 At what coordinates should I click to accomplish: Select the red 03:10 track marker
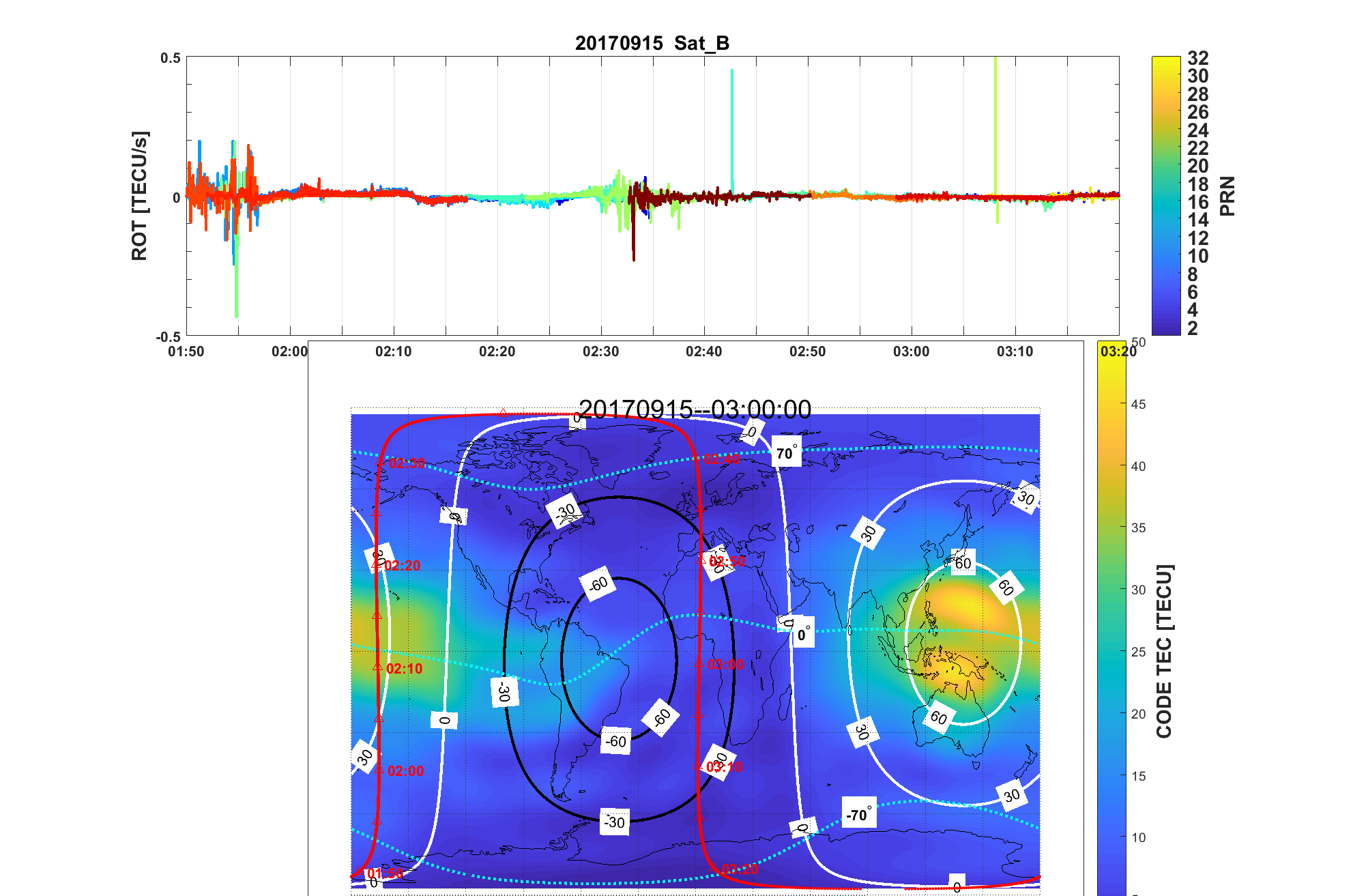(697, 766)
